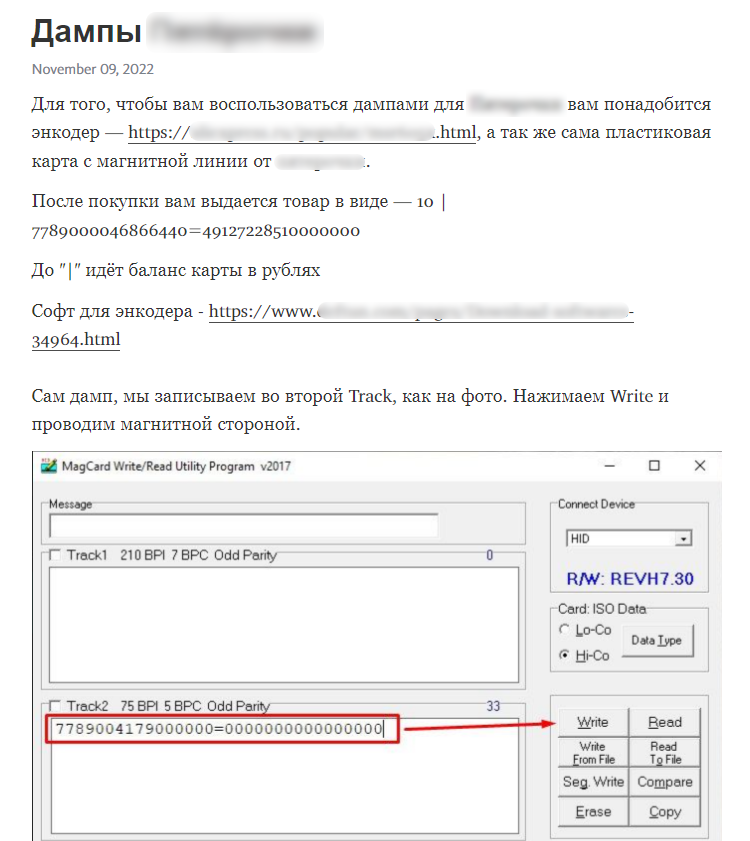Expand the Connect Device HID dropdown
Screen dimensions: 750x841
coord(683,538)
